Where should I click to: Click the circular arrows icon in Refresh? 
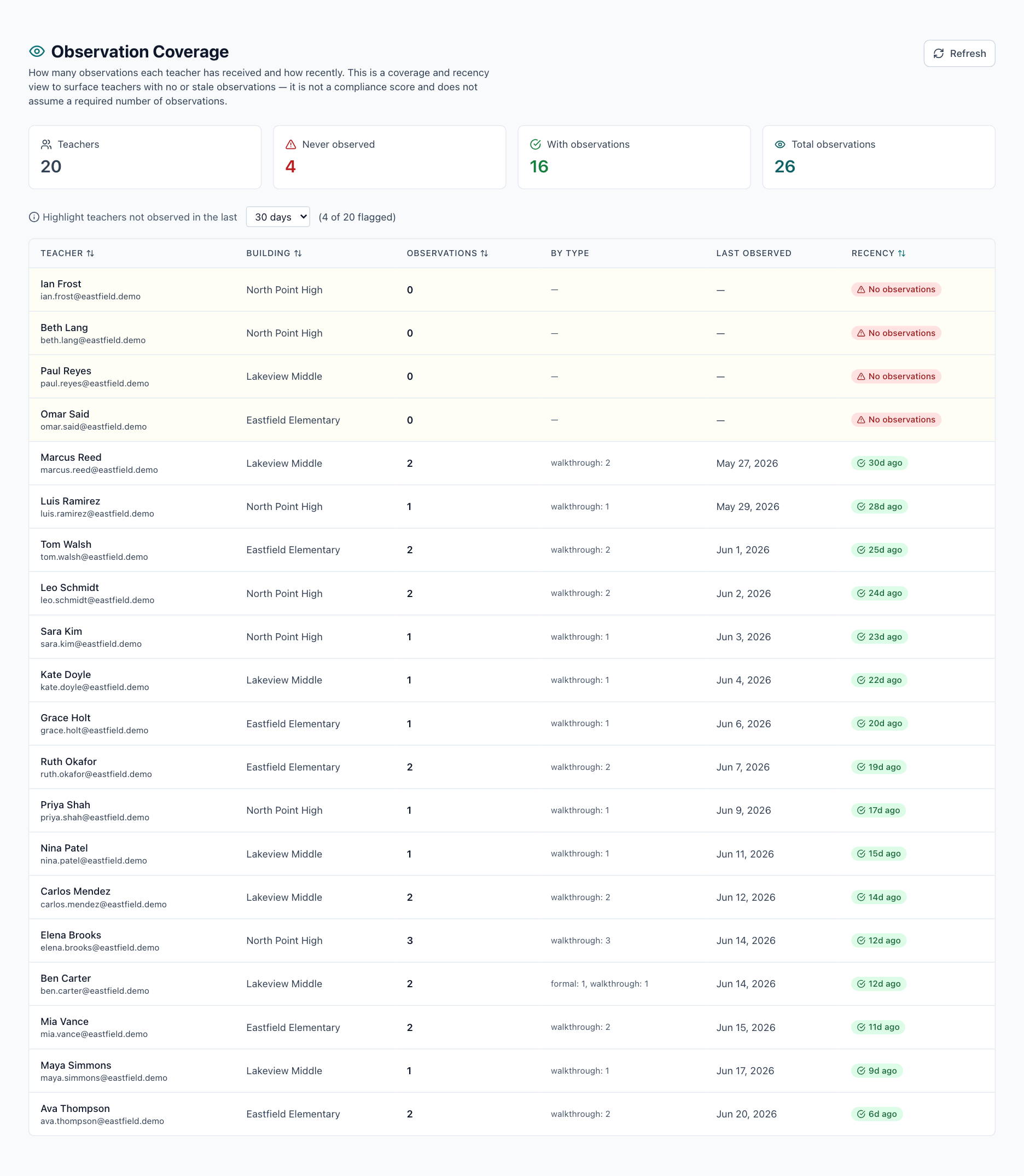(938, 53)
